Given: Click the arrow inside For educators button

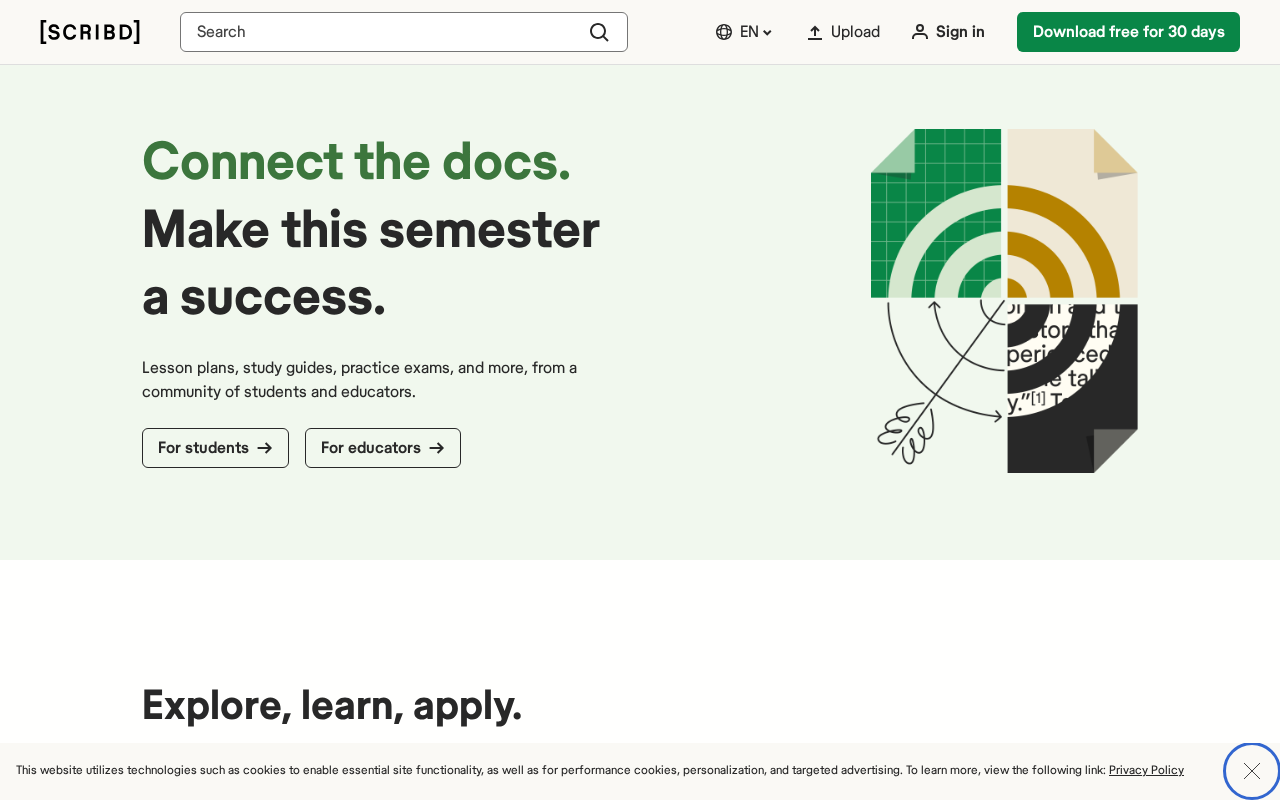Looking at the screenshot, I should point(437,448).
